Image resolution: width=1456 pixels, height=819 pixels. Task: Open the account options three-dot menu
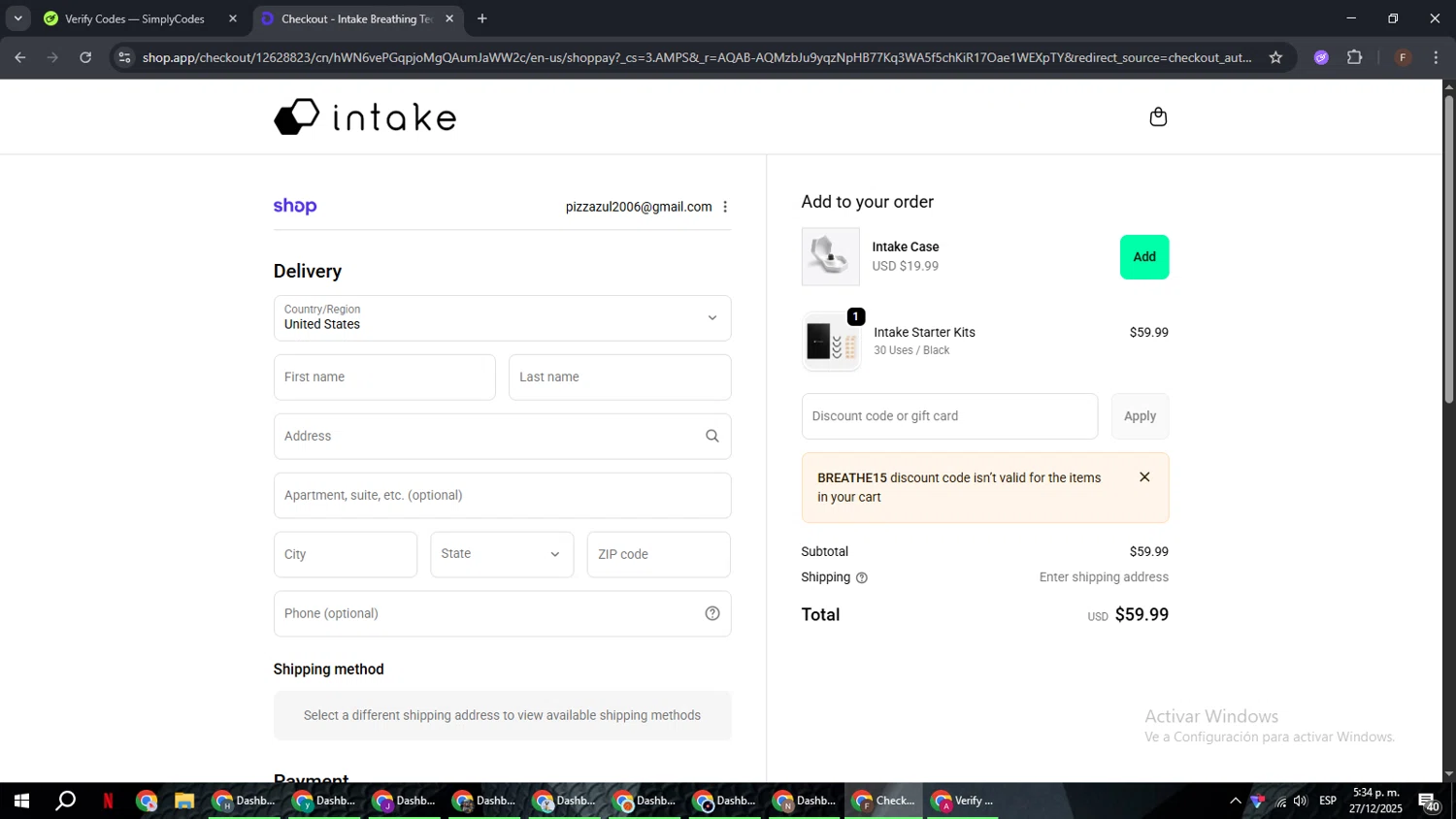[725, 207]
